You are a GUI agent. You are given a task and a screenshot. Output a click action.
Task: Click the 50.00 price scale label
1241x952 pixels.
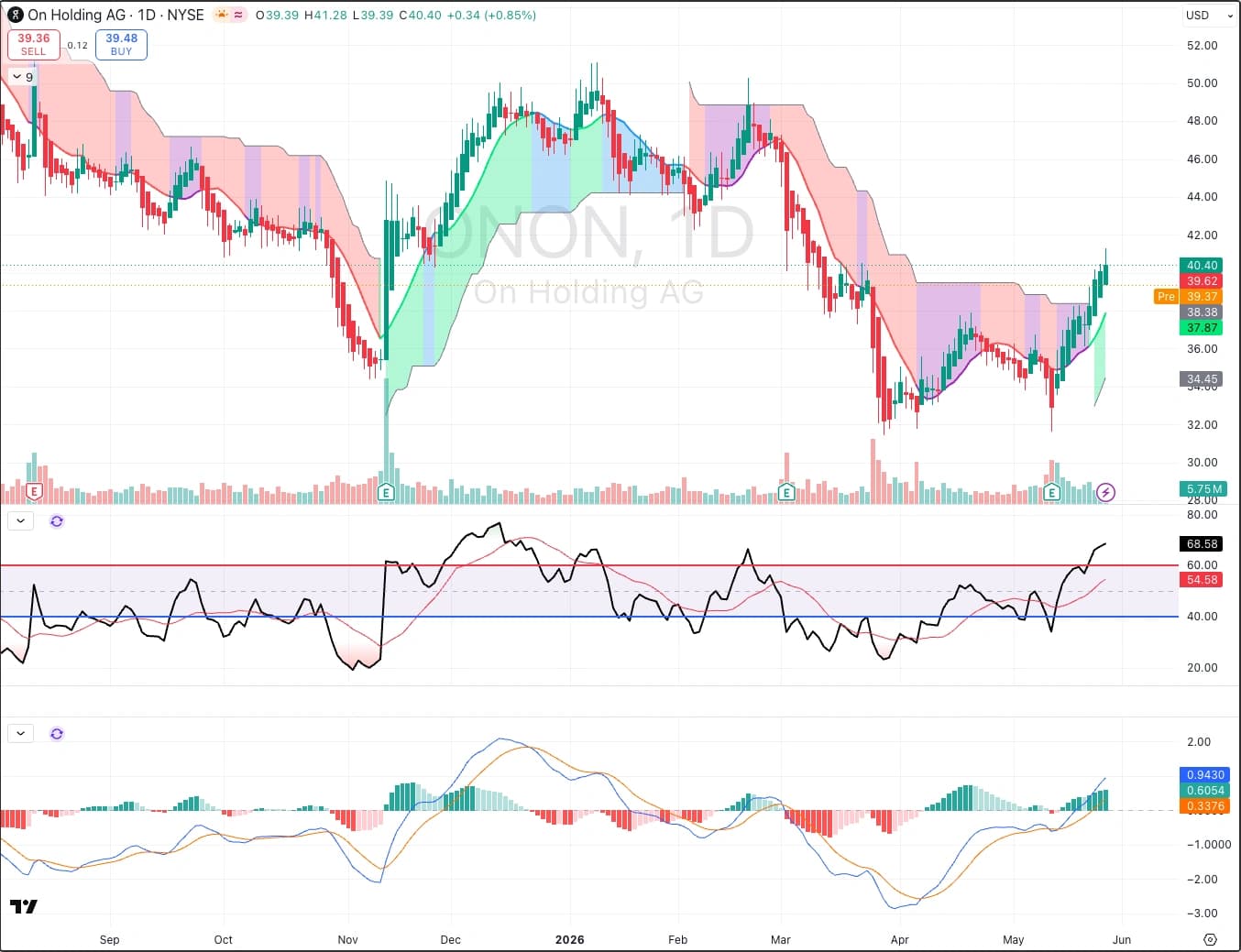point(1202,82)
